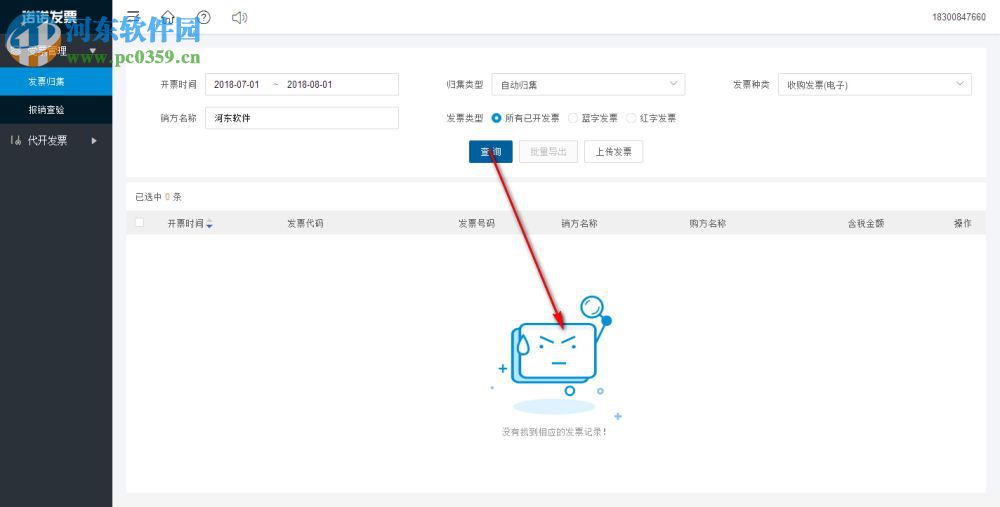Open 发票归集 sidebar item

coord(56,82)
